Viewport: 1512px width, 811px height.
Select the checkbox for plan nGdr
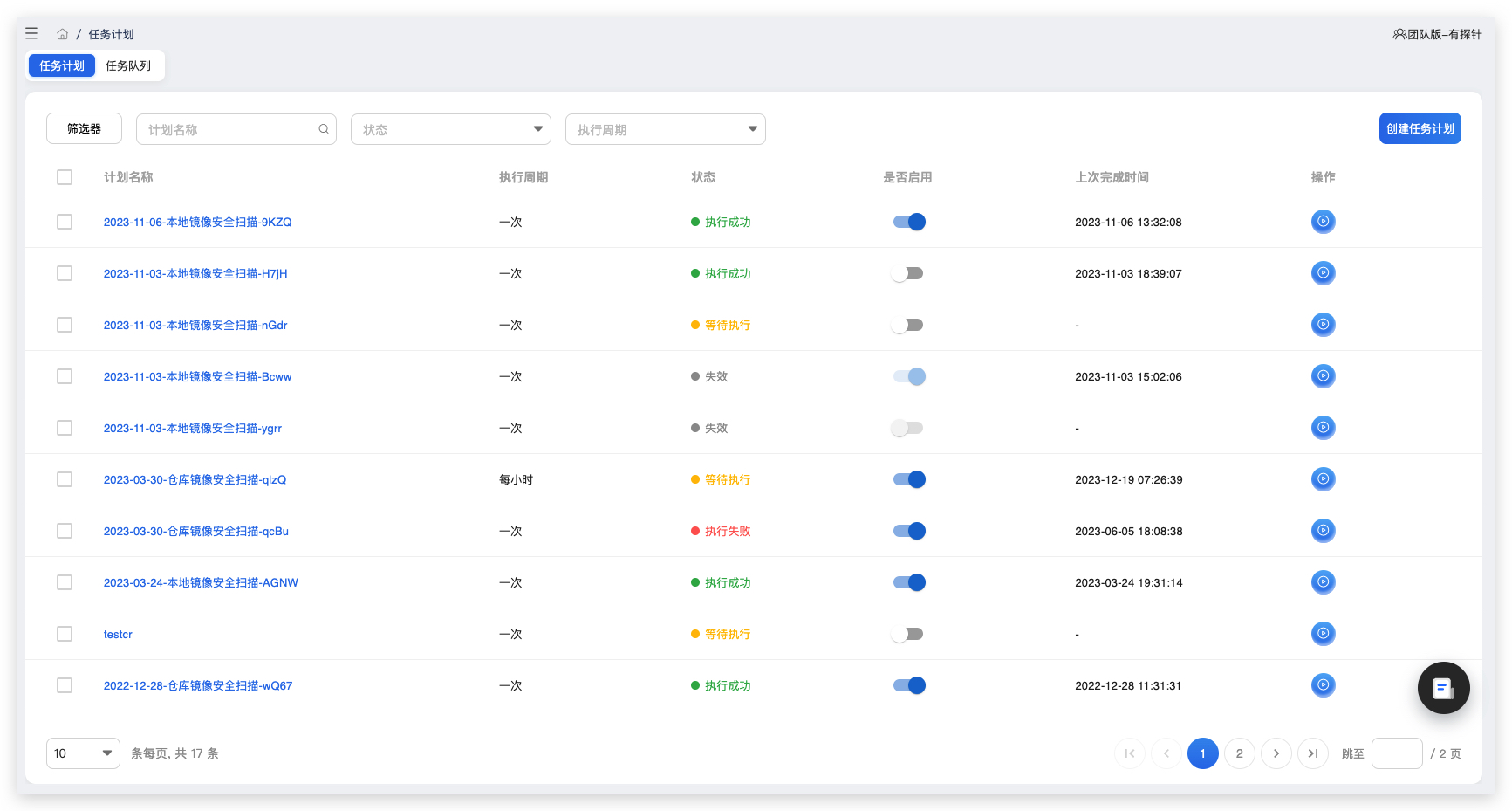pos(65,325)
